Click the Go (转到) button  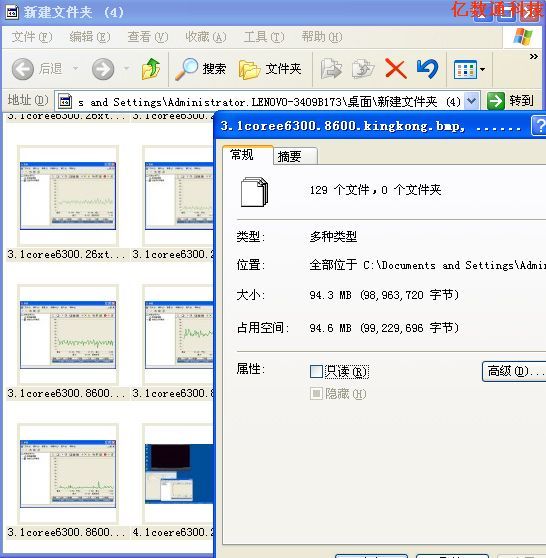tap(510, 101)
